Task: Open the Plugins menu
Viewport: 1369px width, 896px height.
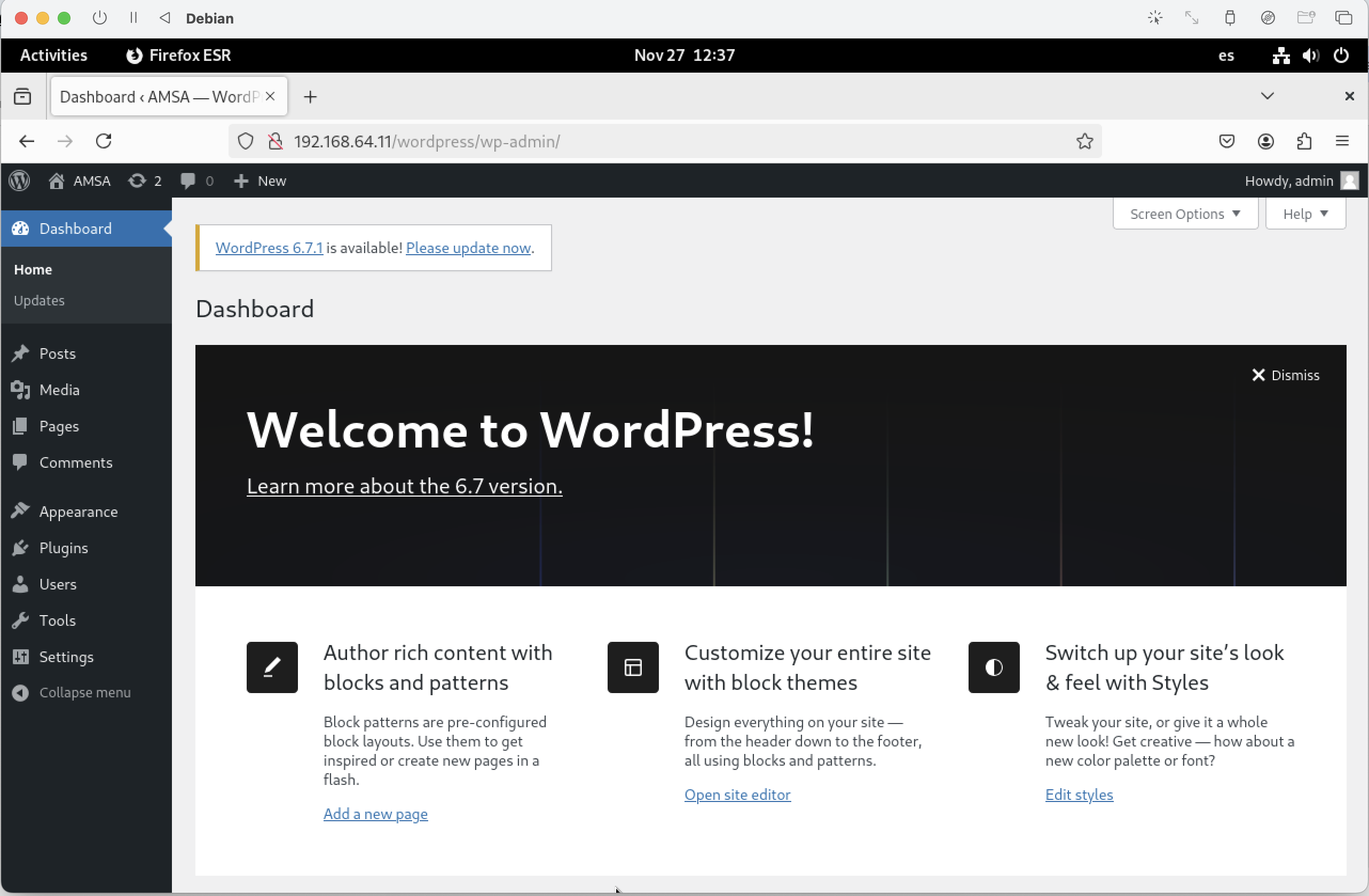Action: (86, 547)
